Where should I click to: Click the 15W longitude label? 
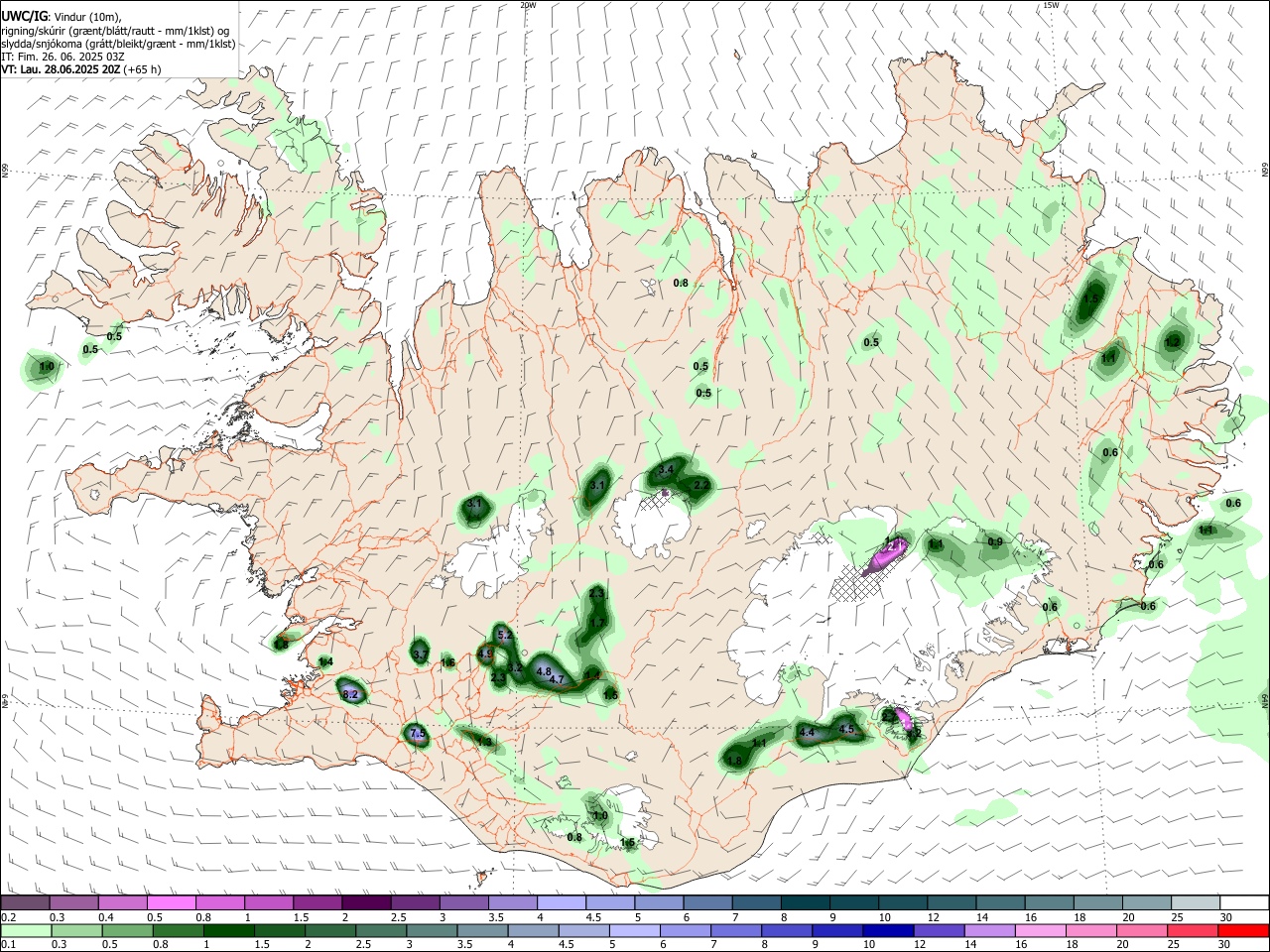pos(1051,5)
